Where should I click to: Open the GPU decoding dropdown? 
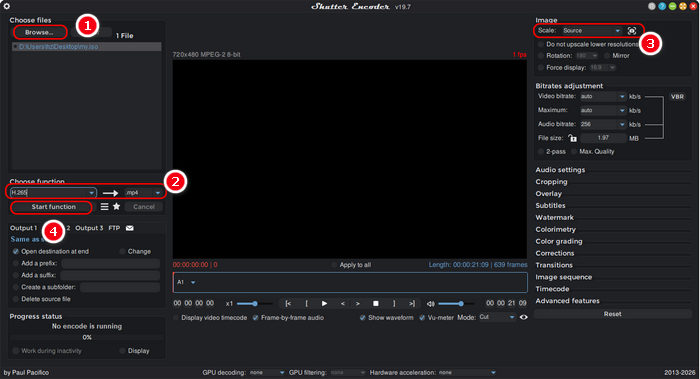267,372
